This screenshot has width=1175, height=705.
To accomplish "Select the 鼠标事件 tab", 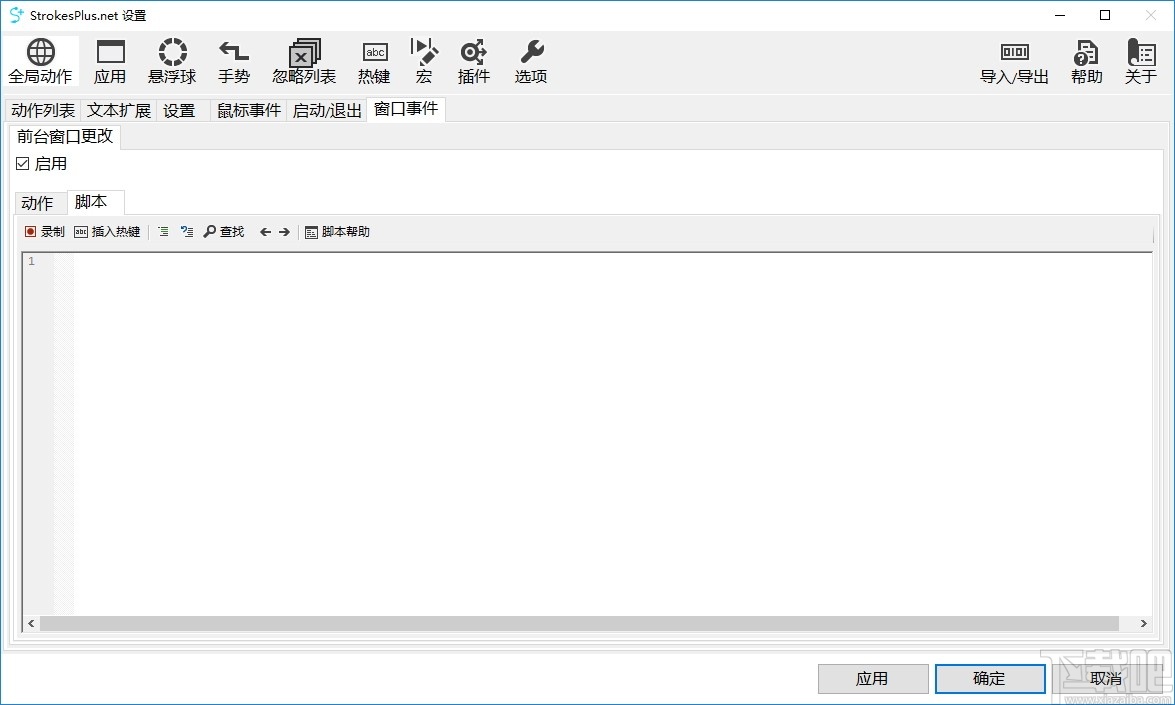I will (247, 110).
